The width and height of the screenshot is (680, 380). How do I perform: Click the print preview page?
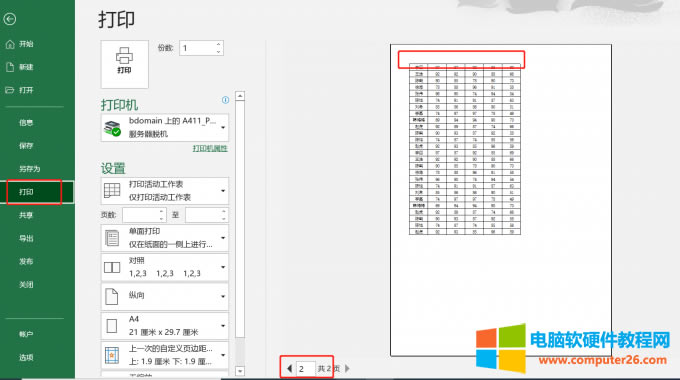pos(501,200)
